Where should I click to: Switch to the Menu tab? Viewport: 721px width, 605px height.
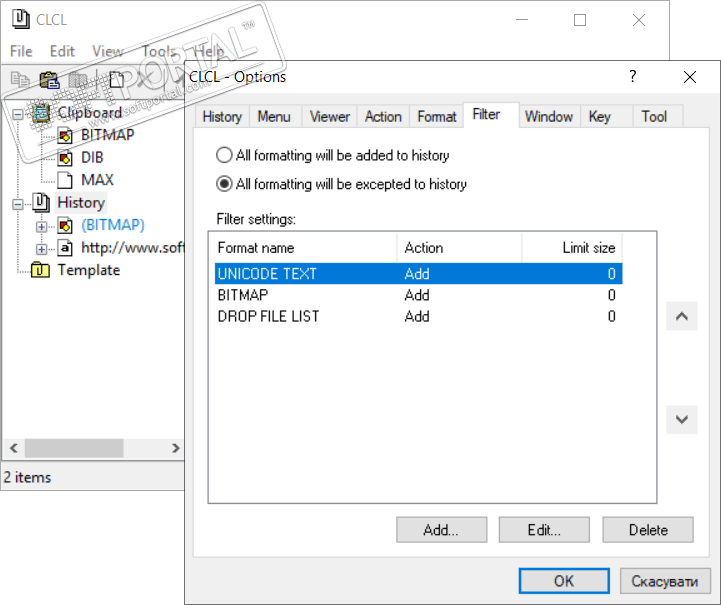(274, 117)
